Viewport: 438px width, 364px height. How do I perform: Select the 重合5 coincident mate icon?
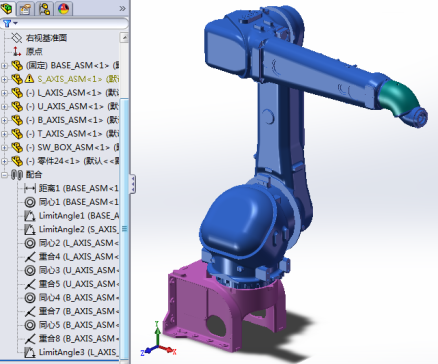pyautogui.click(x=30, y=284)
